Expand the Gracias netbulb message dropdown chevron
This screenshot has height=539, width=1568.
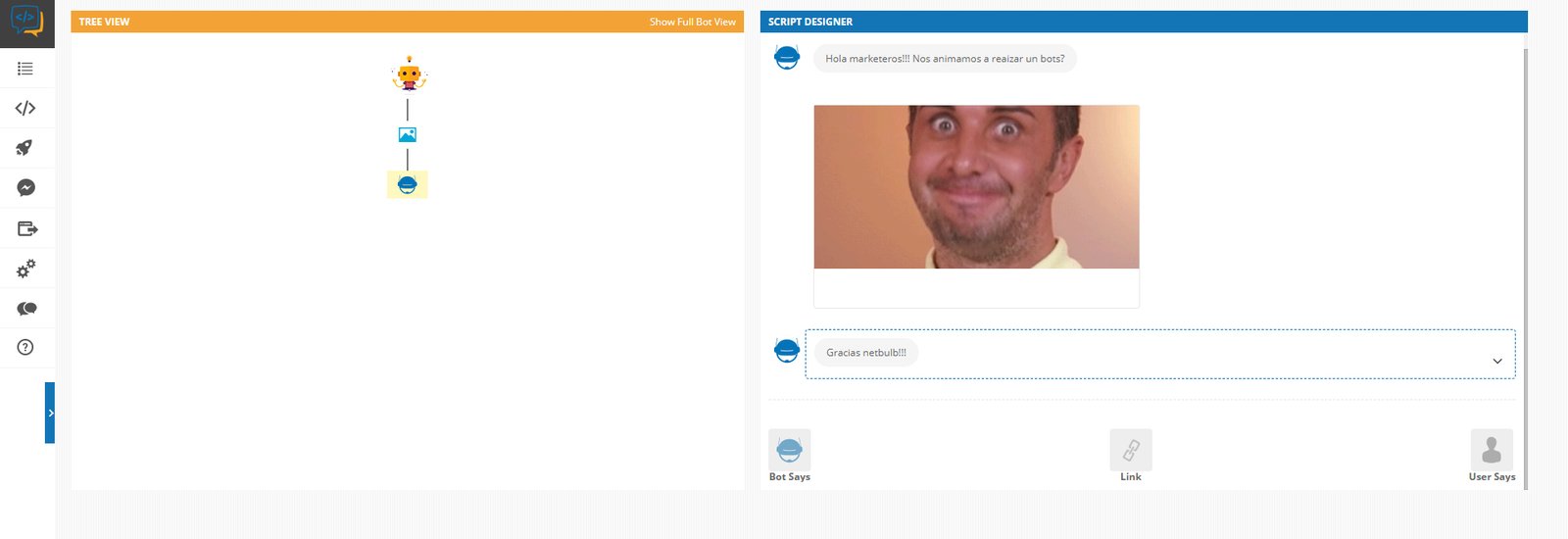[x=1496, y=361]
